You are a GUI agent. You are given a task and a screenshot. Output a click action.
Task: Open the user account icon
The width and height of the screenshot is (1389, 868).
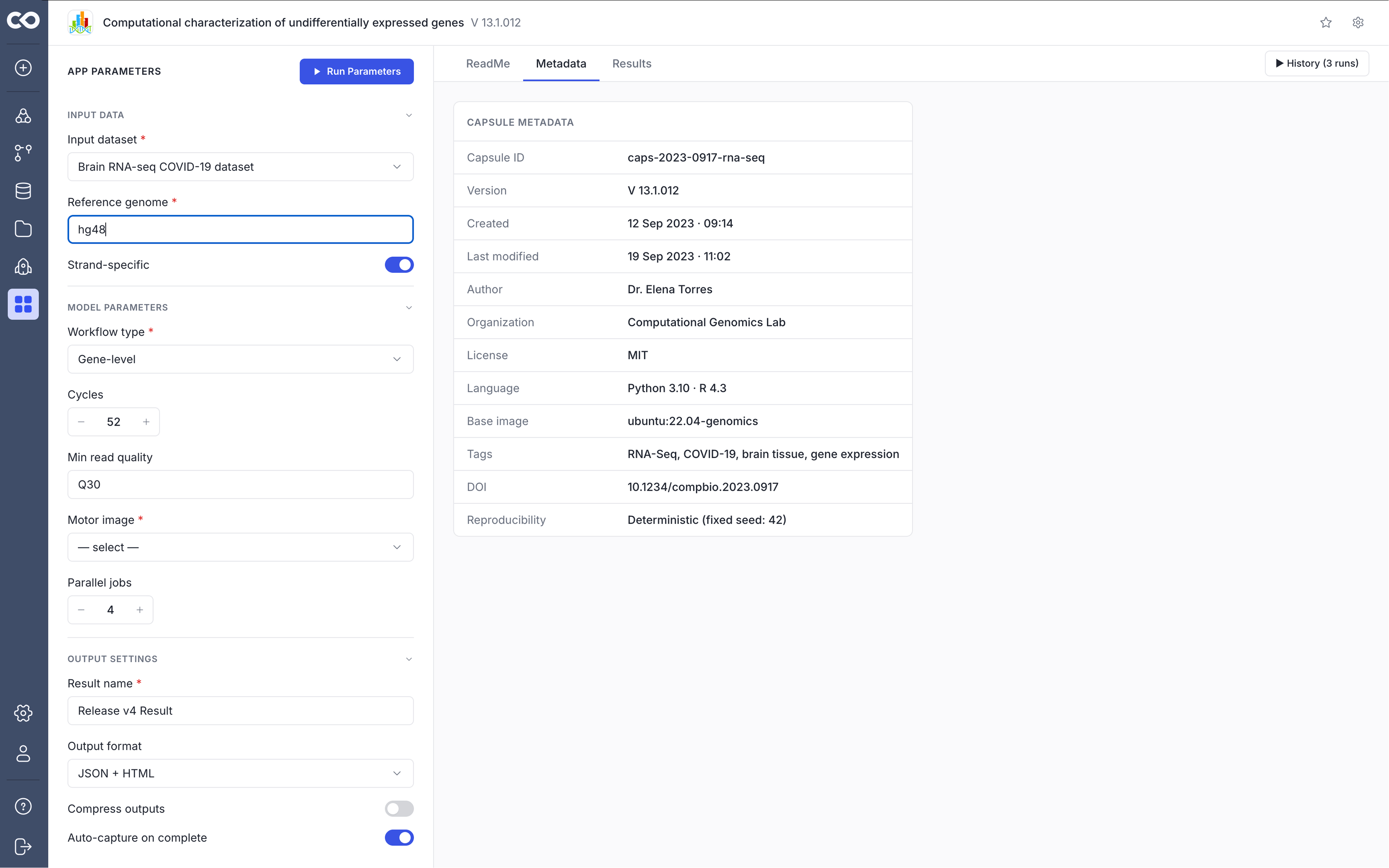tap(23, 753)
